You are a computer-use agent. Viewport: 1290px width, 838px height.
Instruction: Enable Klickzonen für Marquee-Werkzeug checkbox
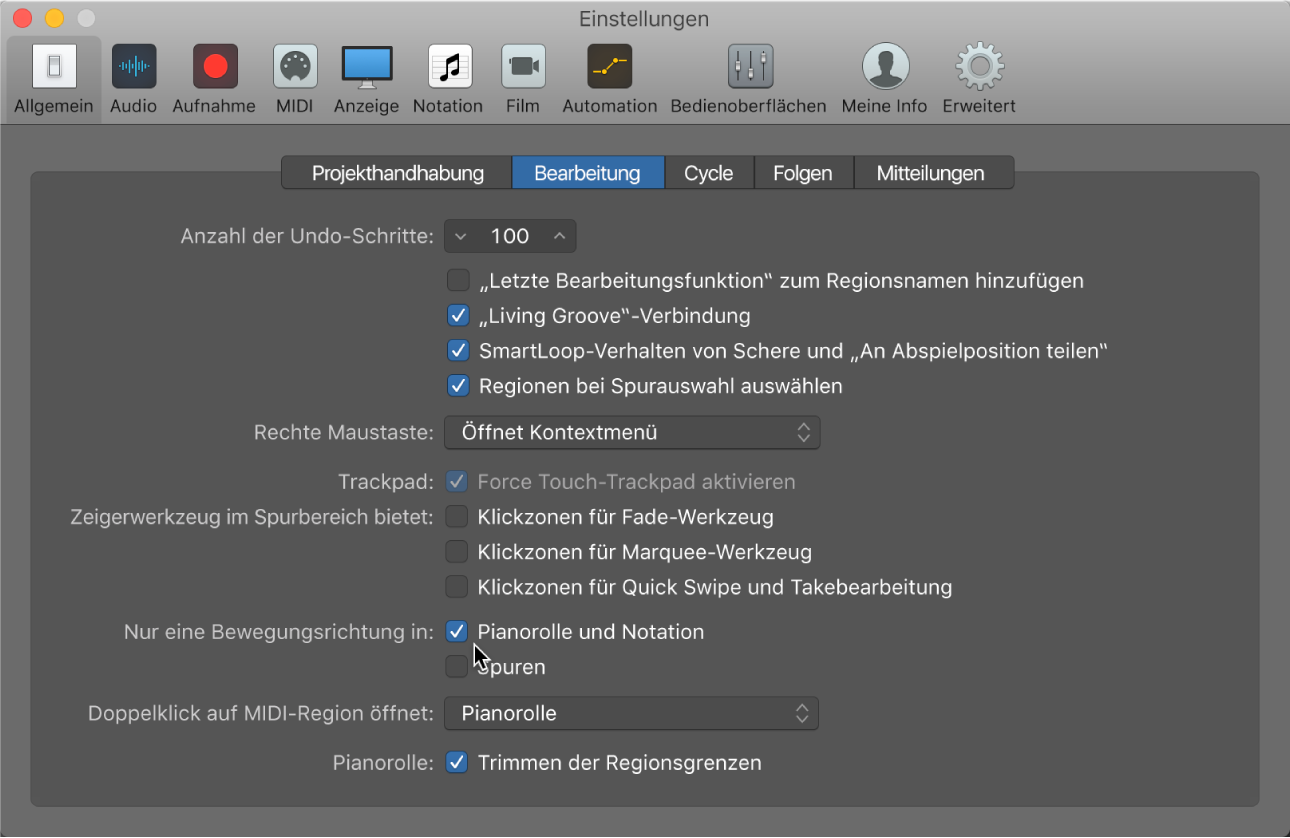pyautogui.click(x=457, y=552)
